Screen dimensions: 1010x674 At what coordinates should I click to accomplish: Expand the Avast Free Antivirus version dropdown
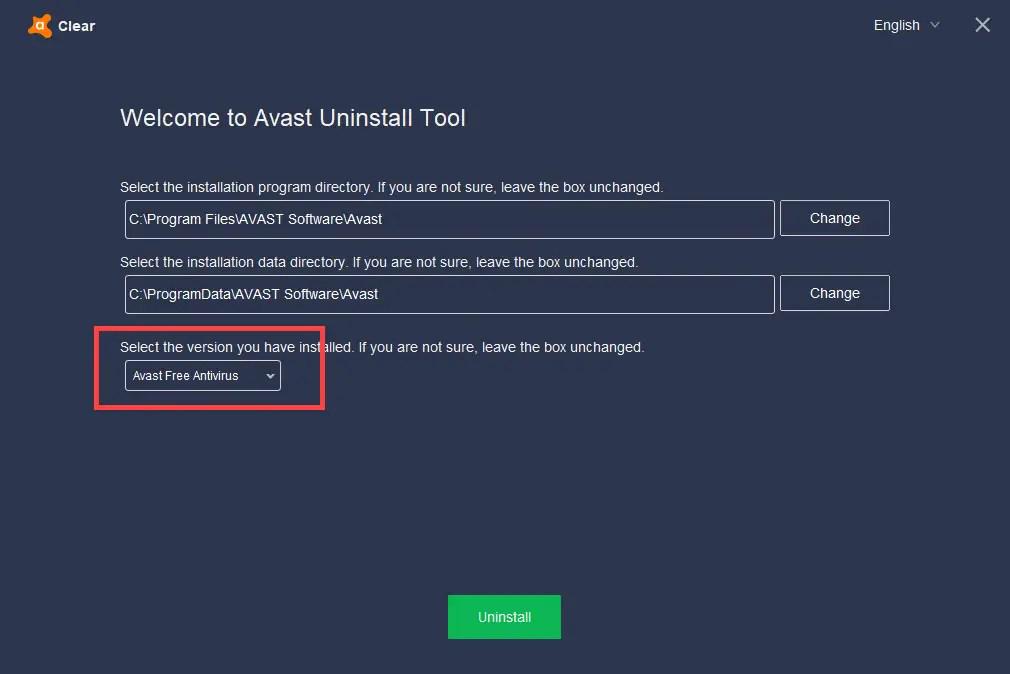203,376
